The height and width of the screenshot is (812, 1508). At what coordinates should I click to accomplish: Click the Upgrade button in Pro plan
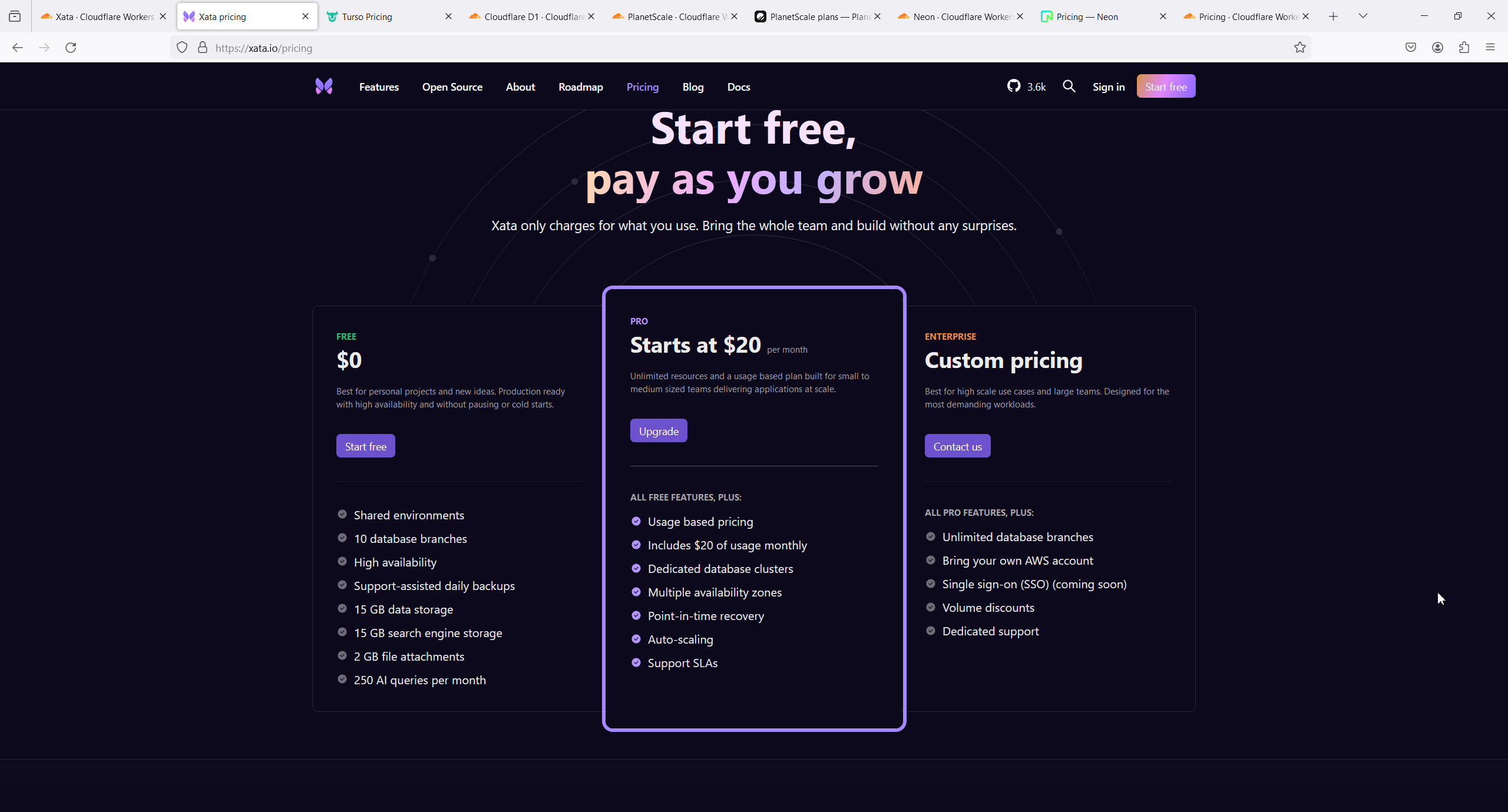tap(659, 431)
